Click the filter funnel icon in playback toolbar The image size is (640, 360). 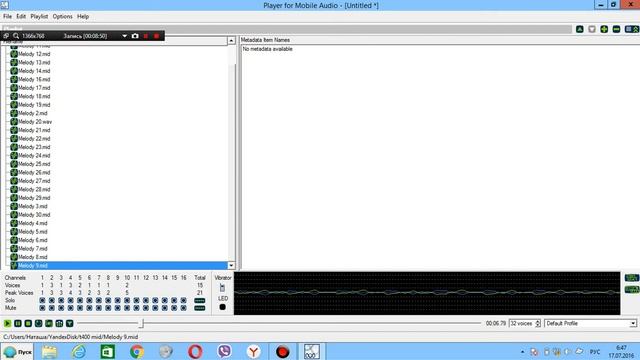point(70,323)
